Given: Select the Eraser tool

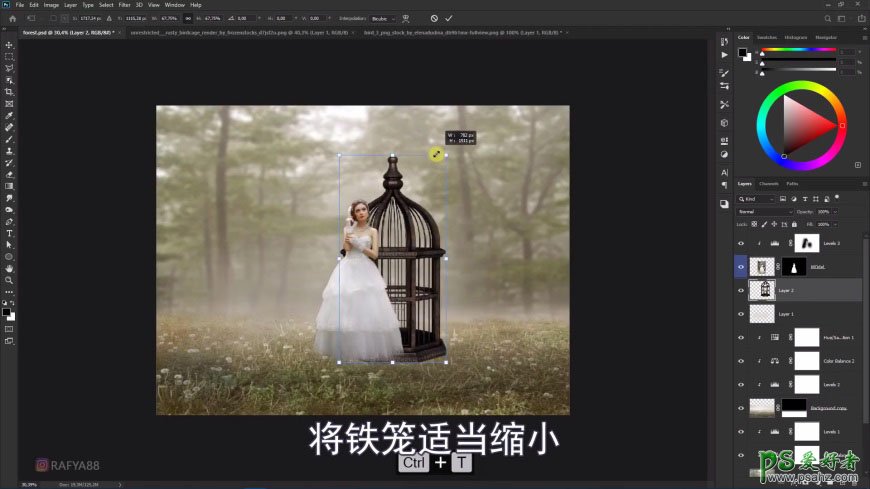Looking at the screenshot, I should click(9, 174).
